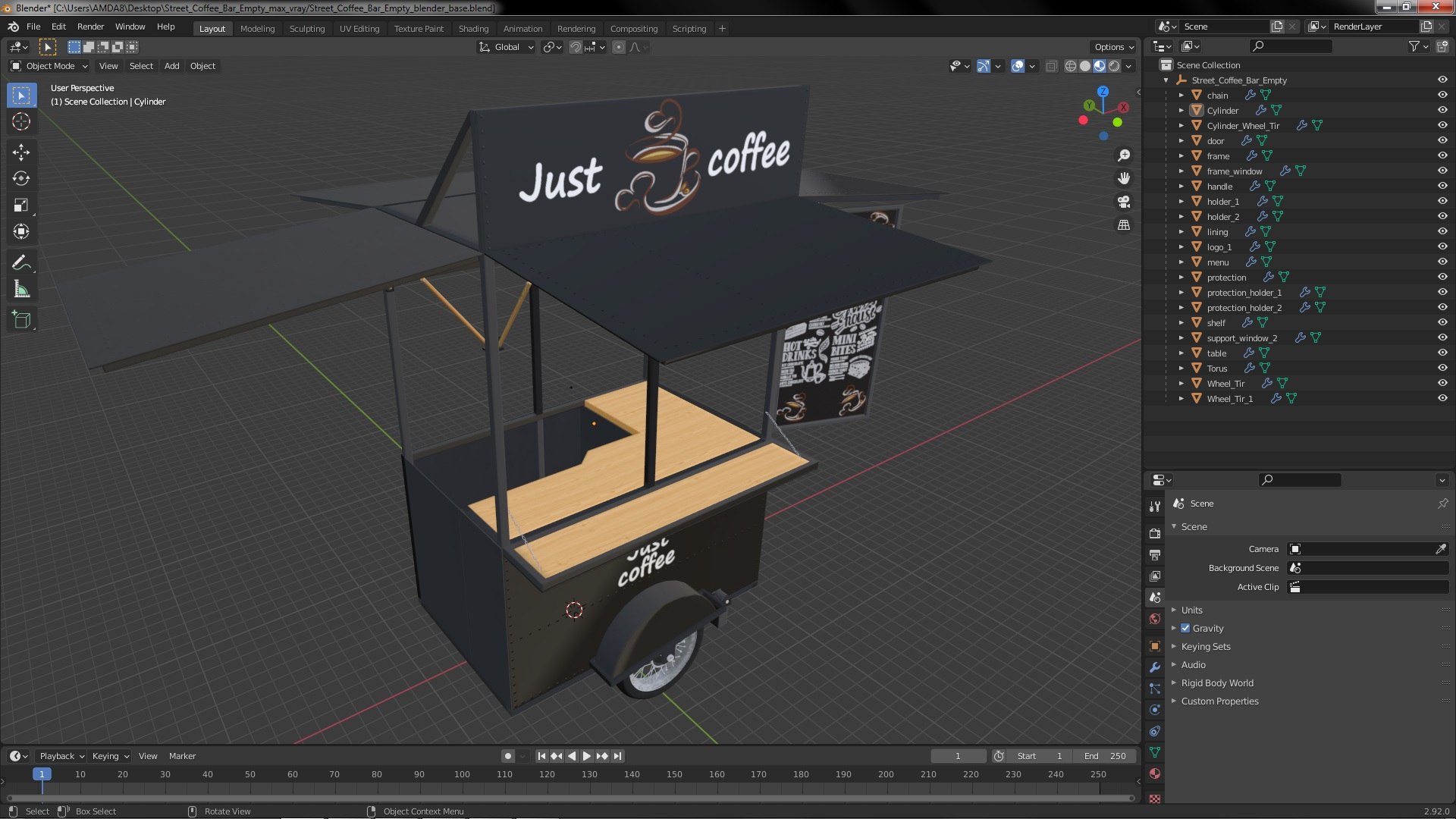Open the Global orientation dropdown
This screenshot has width=1456, height=819.
pyautogui.click(x=507, y=47)
